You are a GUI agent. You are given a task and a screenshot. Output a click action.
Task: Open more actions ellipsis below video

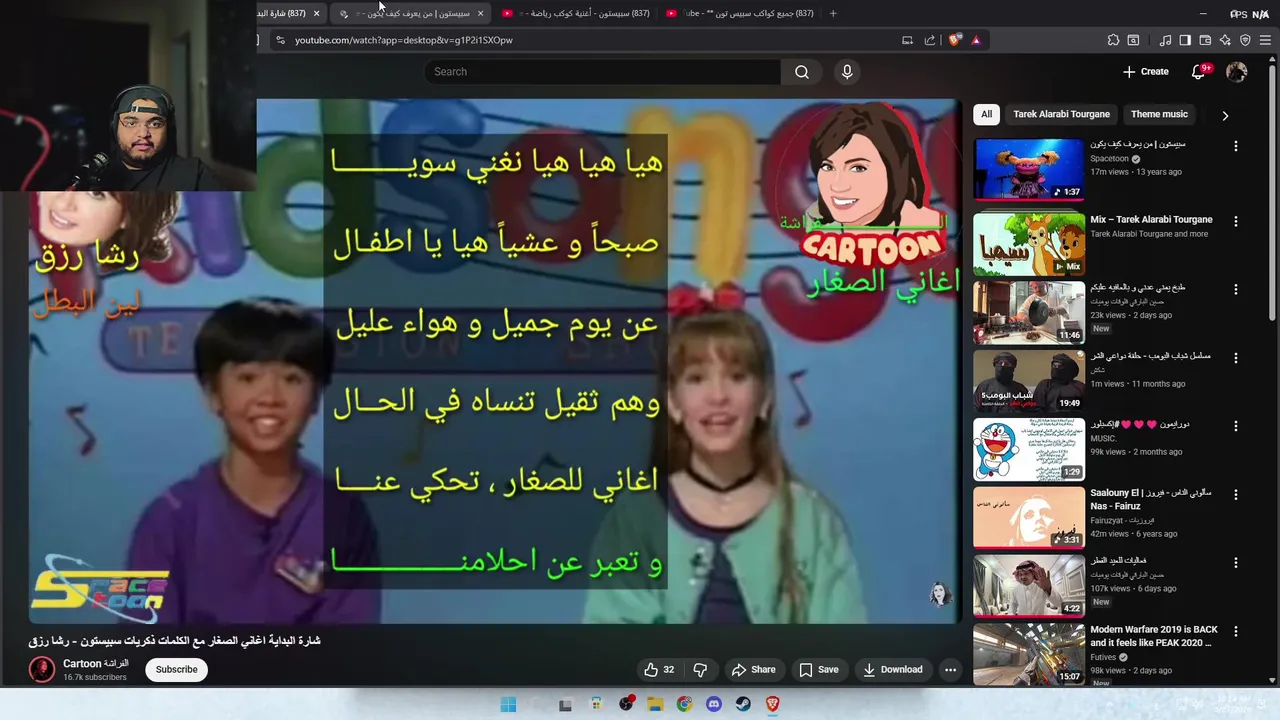(x=951, y=670)
